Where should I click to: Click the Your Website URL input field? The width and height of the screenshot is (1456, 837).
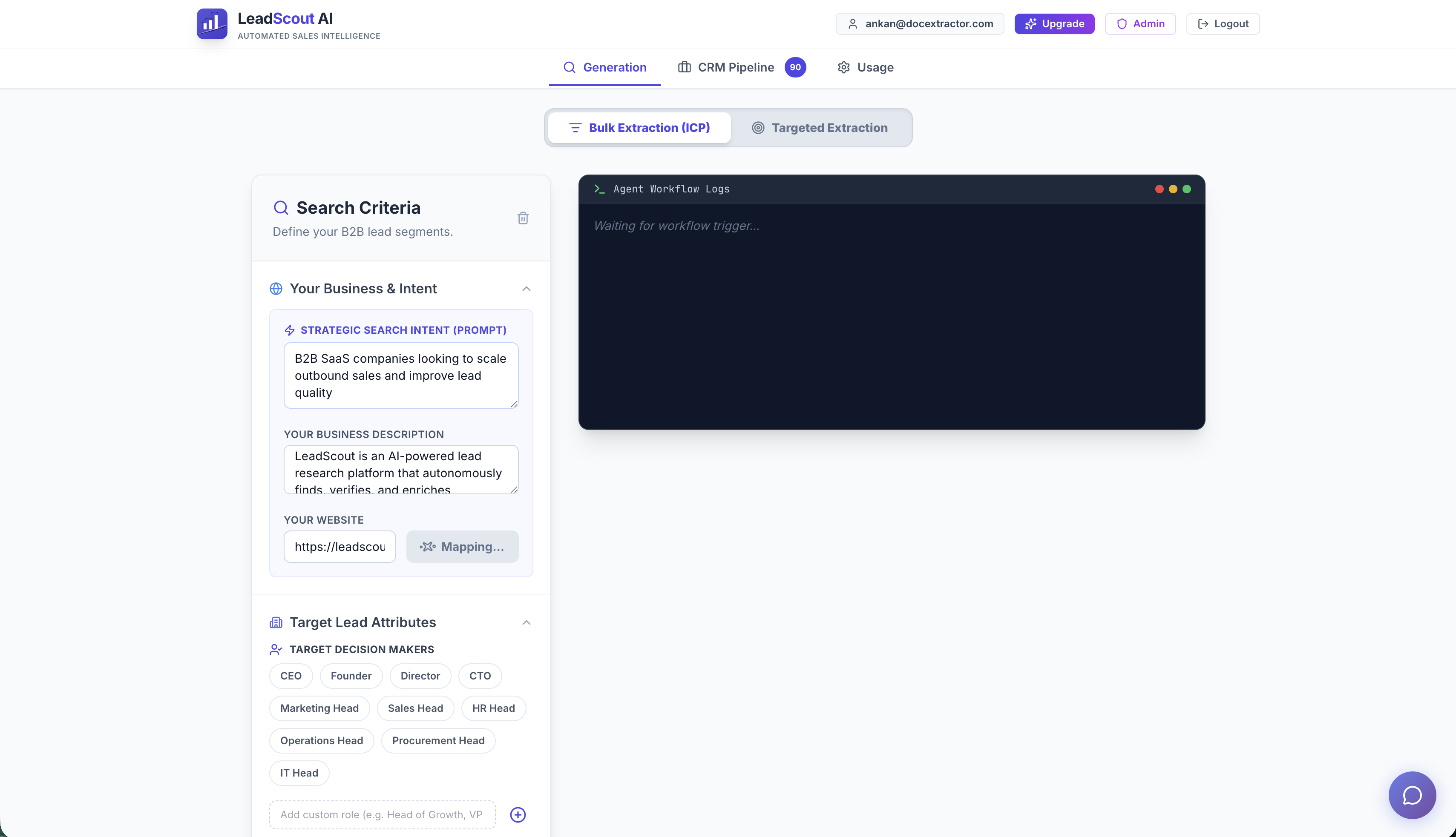pos(339,546)
